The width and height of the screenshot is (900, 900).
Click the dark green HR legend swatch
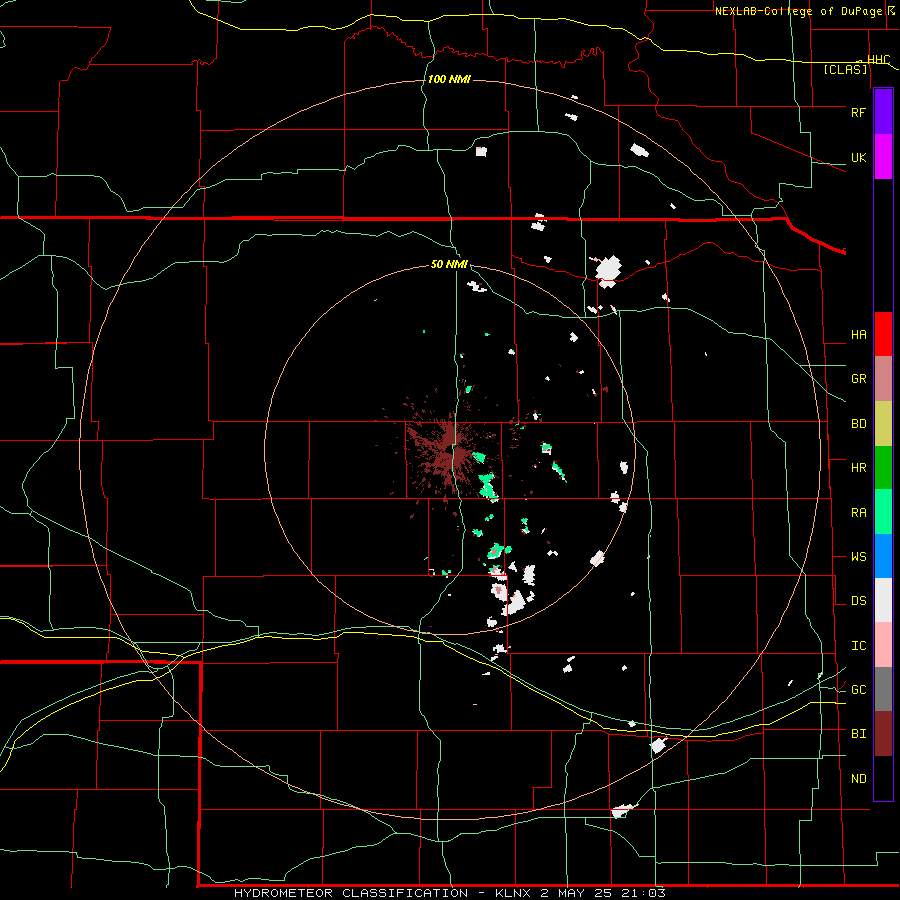883,468
